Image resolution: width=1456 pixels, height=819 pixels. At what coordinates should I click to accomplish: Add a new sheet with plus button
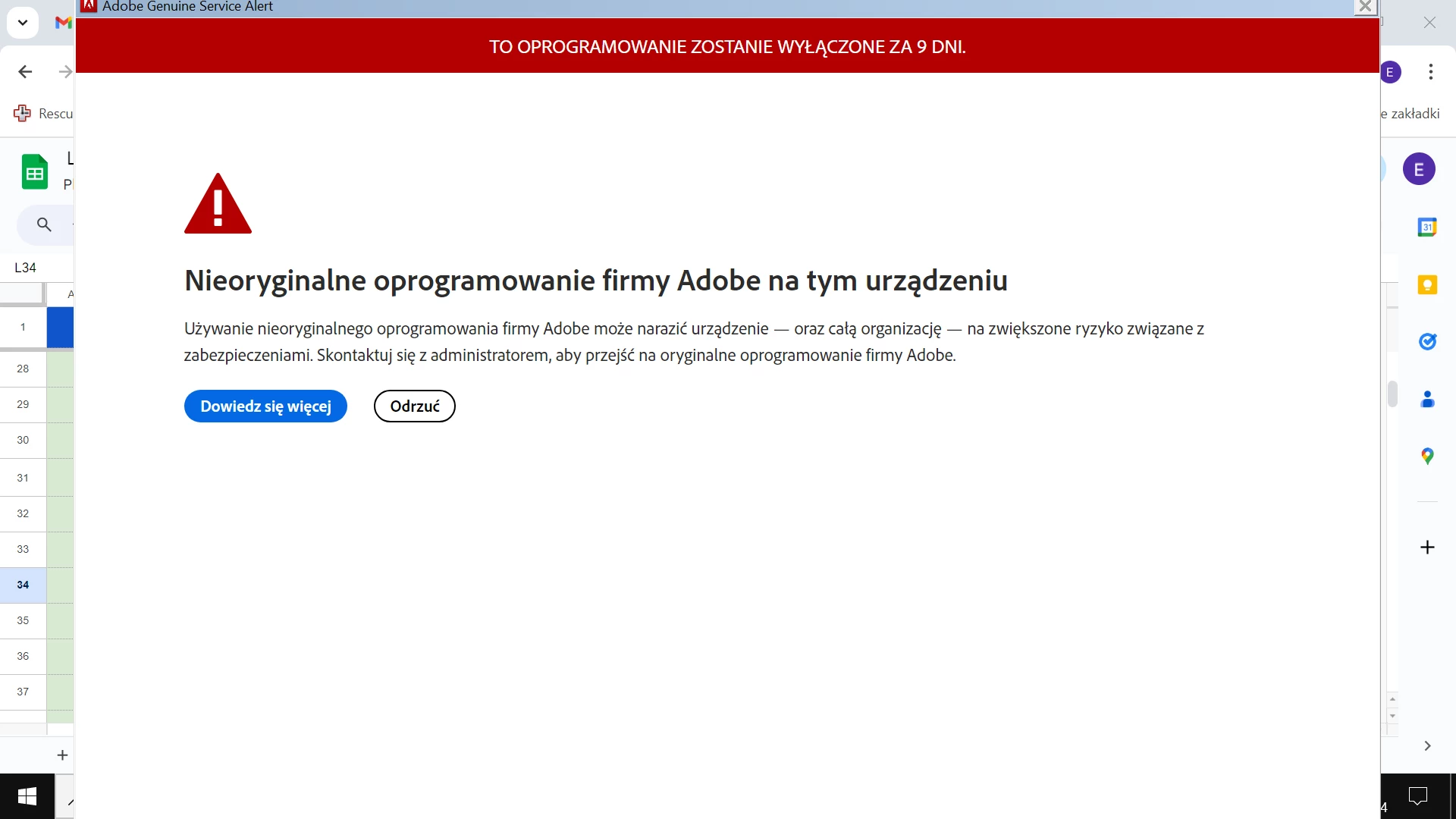(62, 755)
